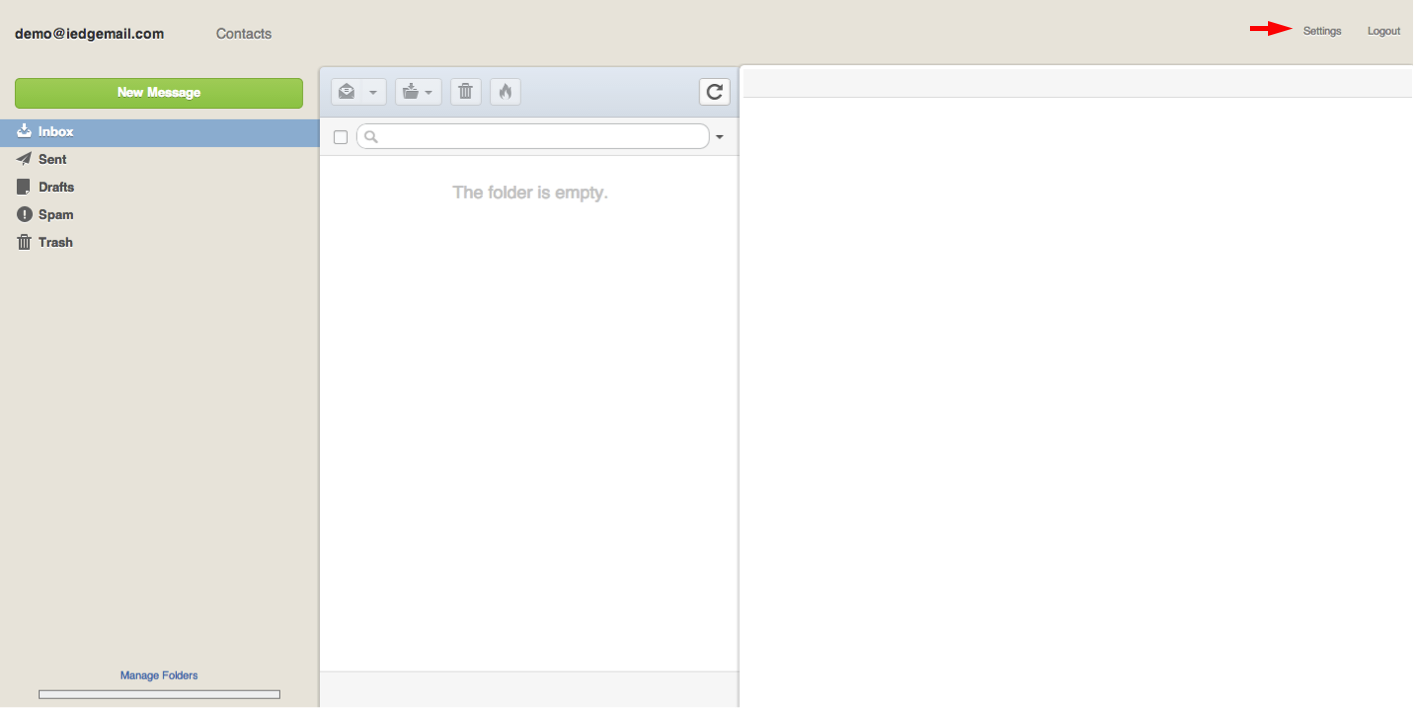Go to the Spam folder
The width and height of the screenshot is (1414, 708).
click(55, 214)
